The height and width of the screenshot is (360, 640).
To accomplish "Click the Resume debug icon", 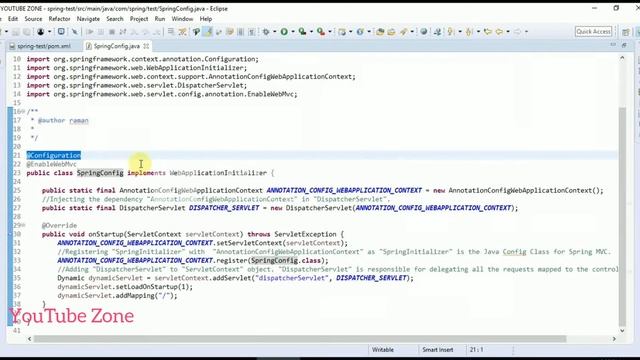I will [x=90, y=31].
